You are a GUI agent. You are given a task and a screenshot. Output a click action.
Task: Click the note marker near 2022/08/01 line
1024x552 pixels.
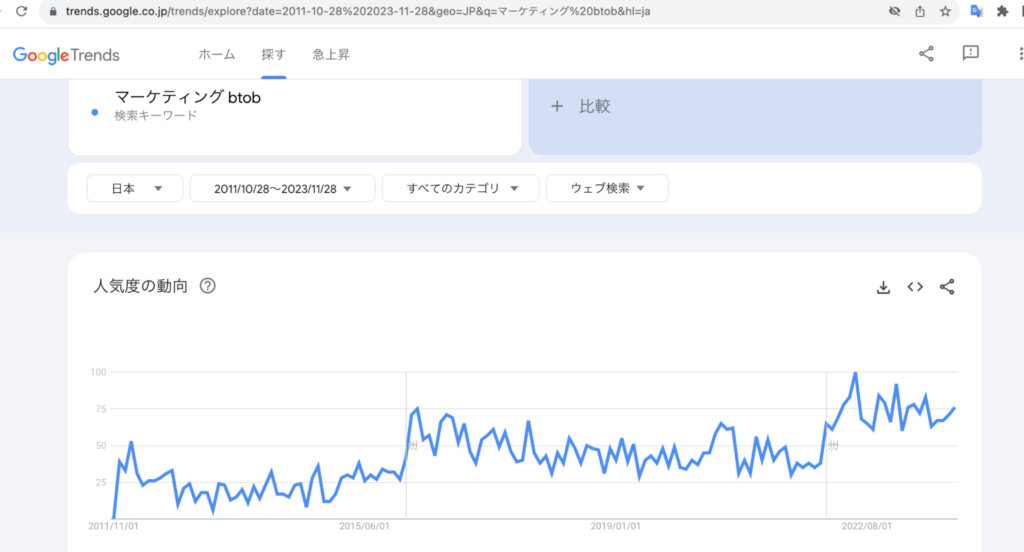click(833, 446)
